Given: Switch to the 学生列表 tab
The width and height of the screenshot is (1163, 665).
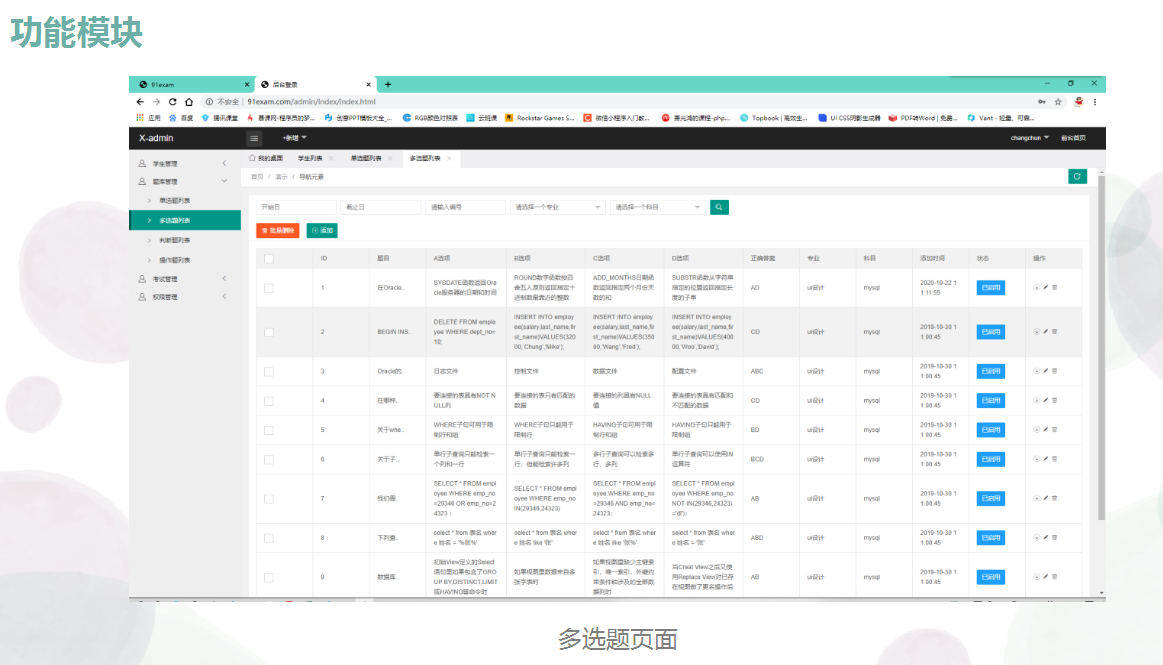Looking at the screenshot, I should click(x=310, y=158).
